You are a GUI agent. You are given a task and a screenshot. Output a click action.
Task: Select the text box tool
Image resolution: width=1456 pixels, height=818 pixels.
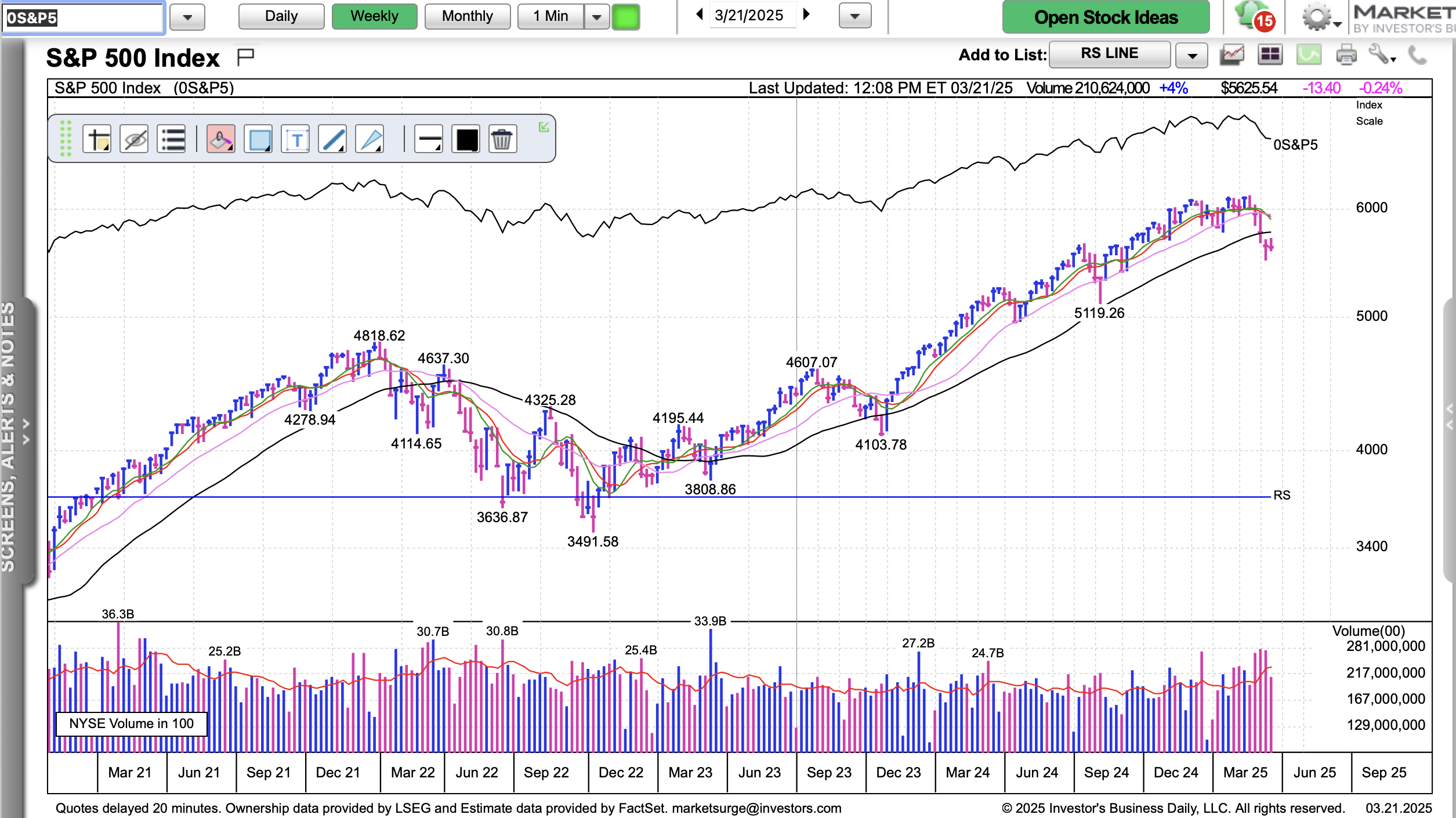296,139
